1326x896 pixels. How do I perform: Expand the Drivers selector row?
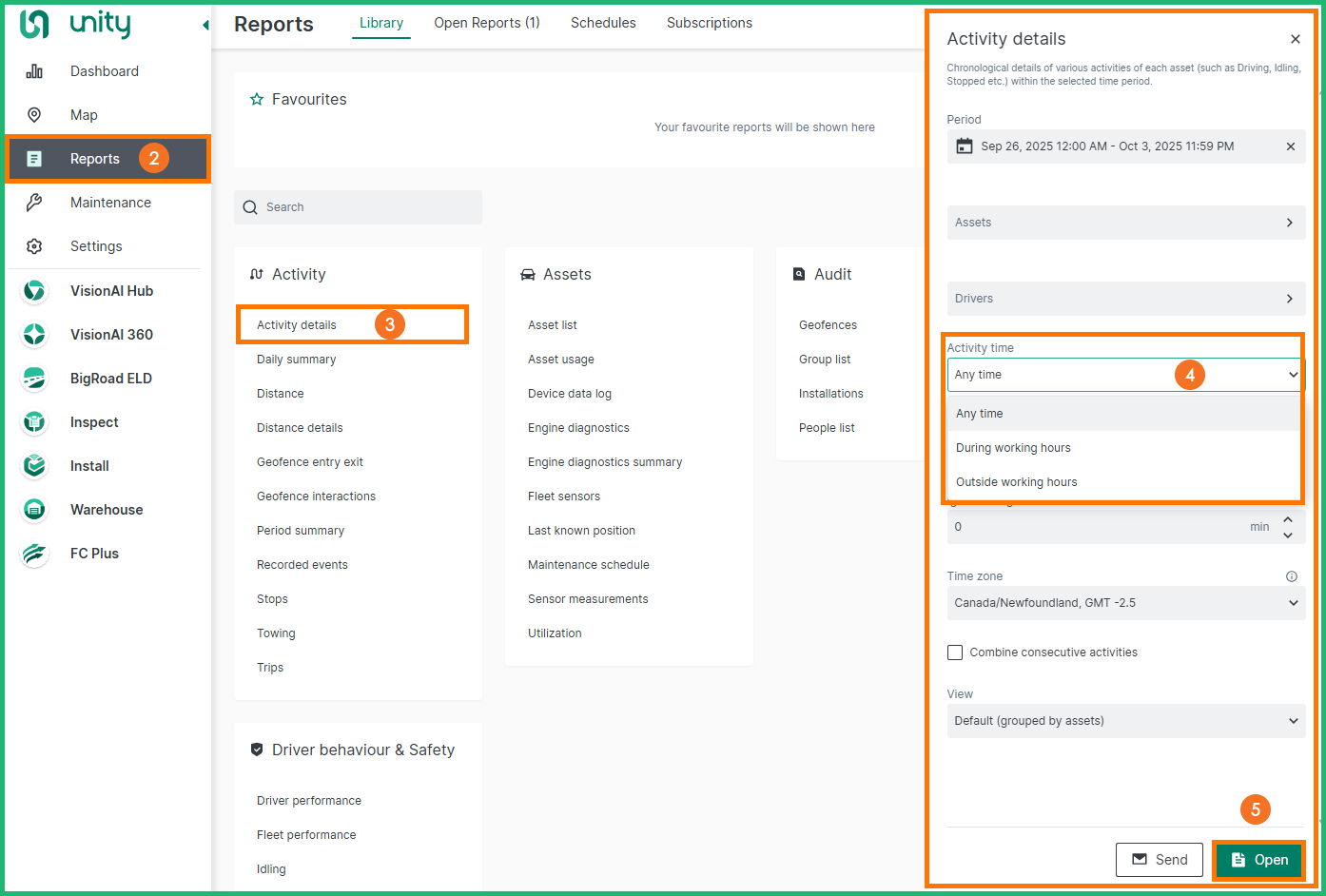1125,299
